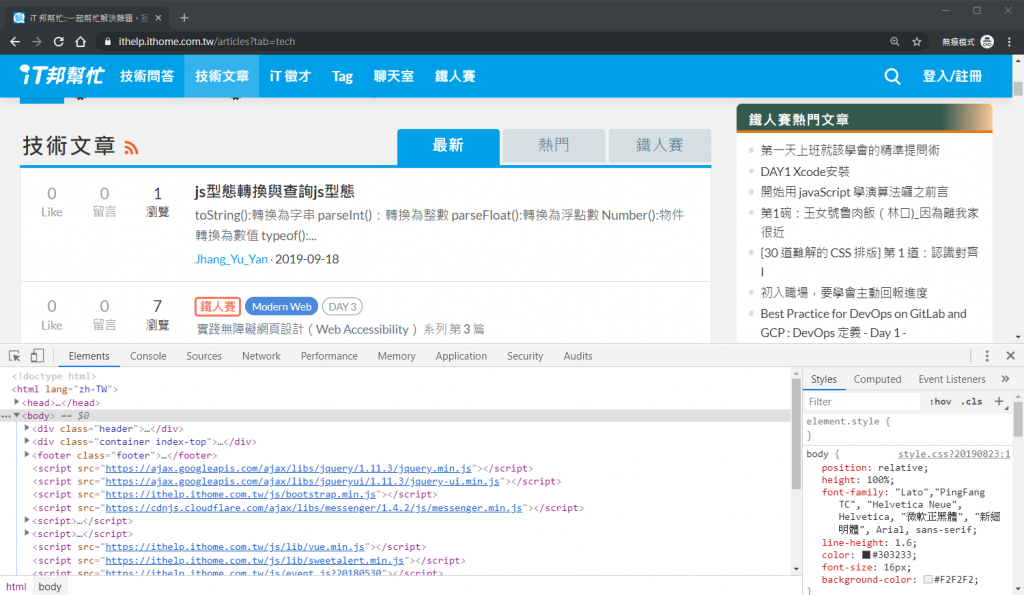Screen dimensions: 1024x595
Task: Open the incognito profile icon
Action: [x=987, y=42]
